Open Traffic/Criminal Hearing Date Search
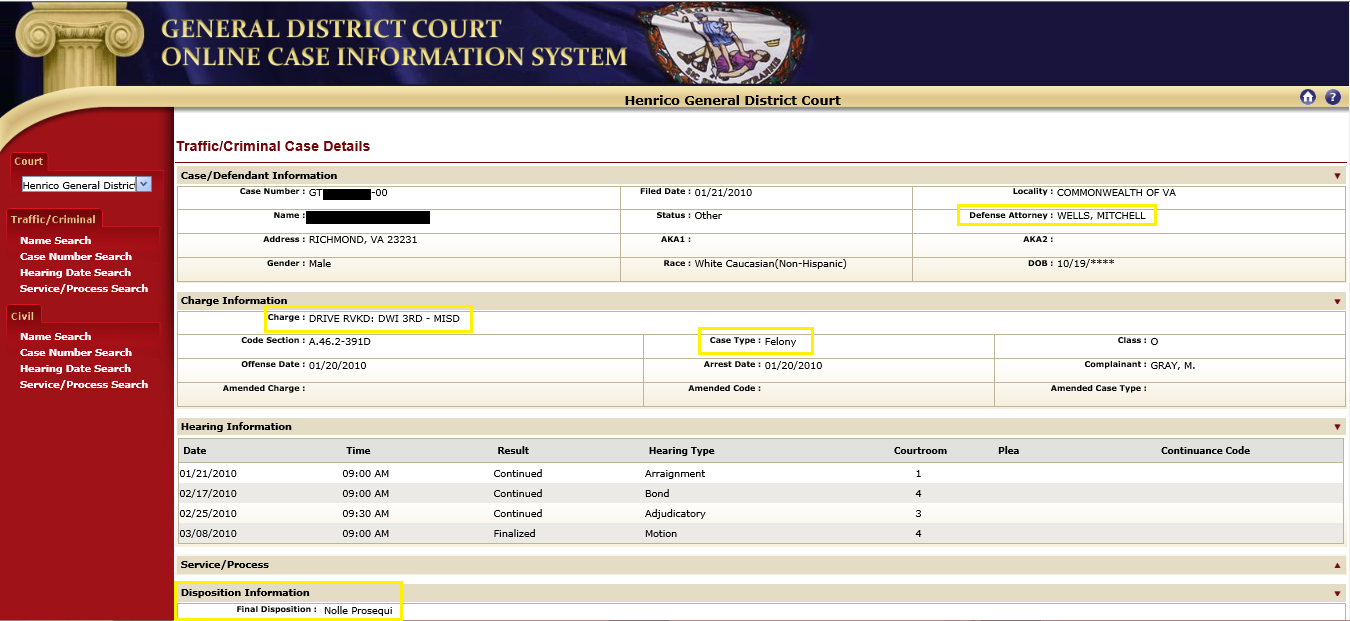 tap(75, 272)
